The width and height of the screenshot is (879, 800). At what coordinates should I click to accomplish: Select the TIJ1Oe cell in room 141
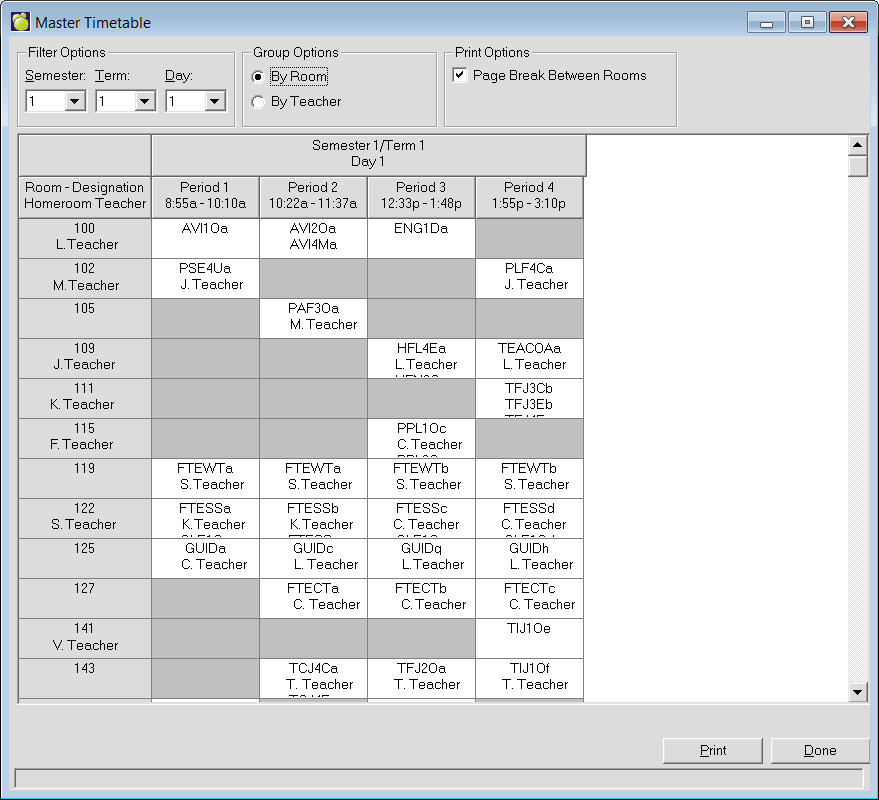coord(529,638)
